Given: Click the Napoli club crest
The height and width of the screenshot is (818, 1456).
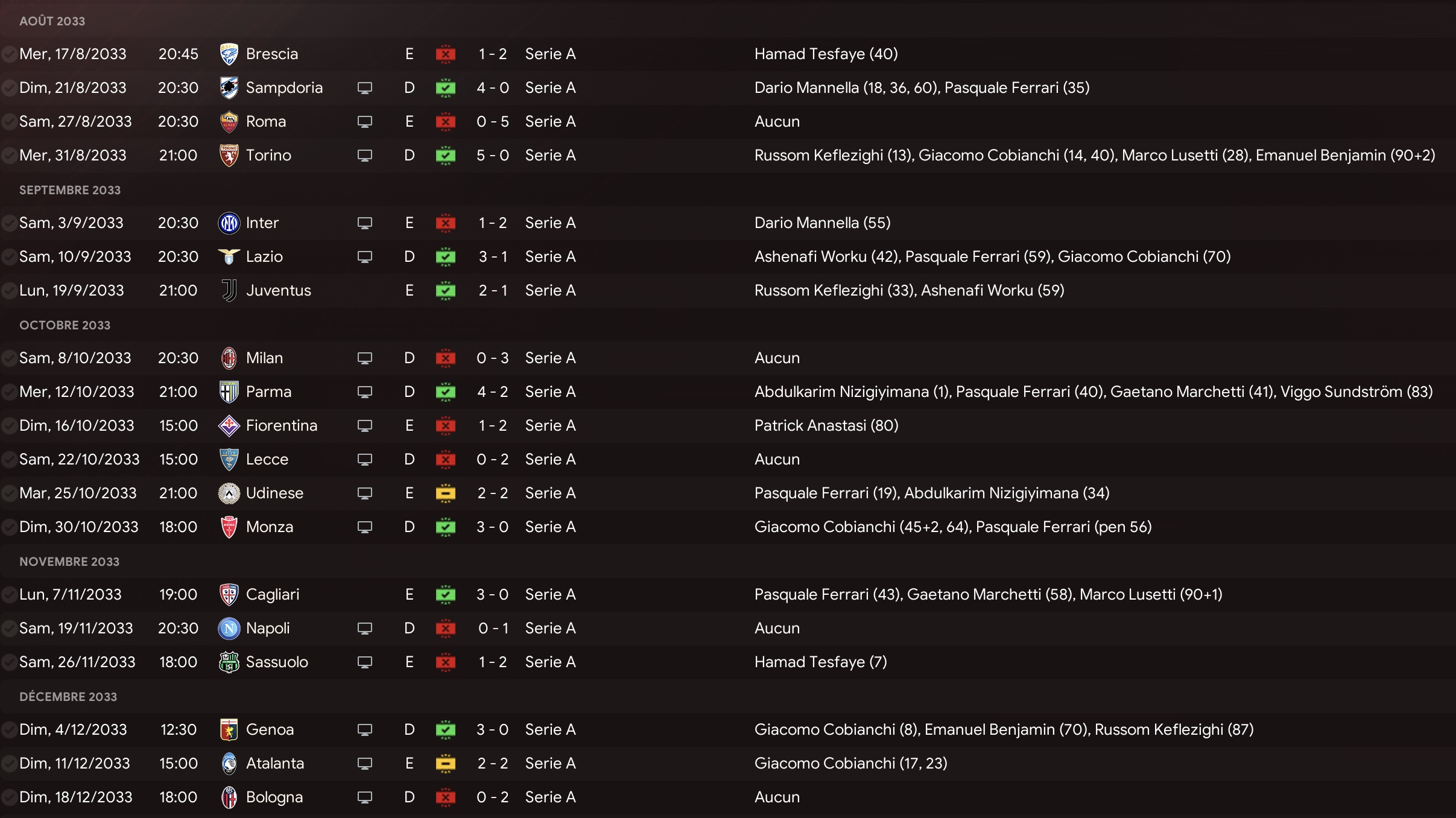Looking at the screenshot, I should point(229,629).
